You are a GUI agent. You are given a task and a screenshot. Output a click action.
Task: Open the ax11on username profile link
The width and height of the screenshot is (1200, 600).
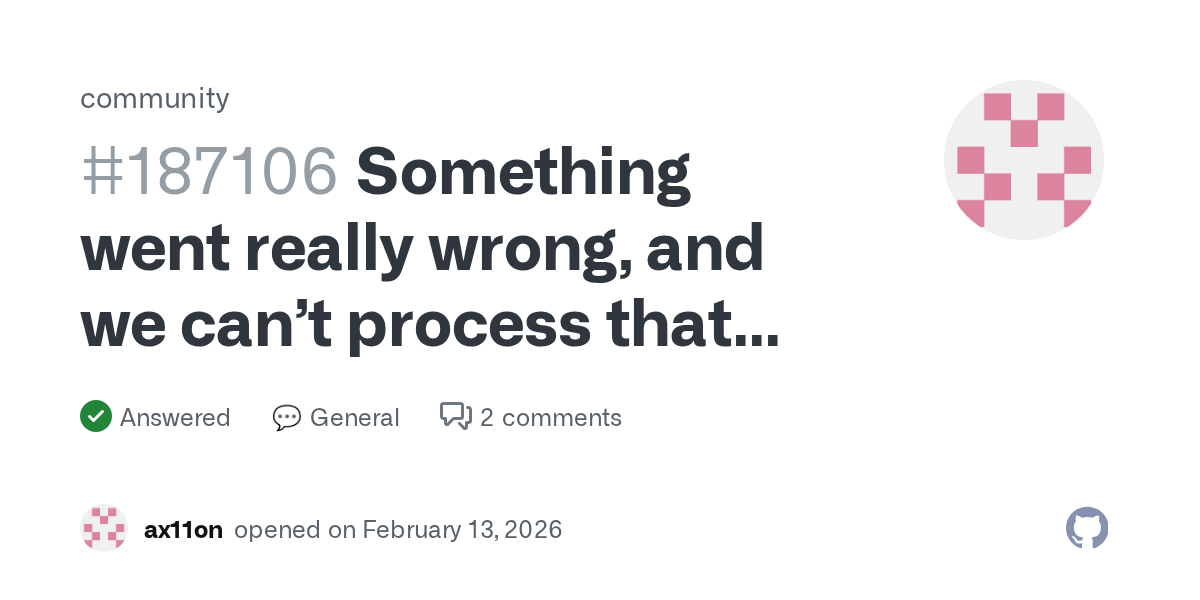point(183,529)
